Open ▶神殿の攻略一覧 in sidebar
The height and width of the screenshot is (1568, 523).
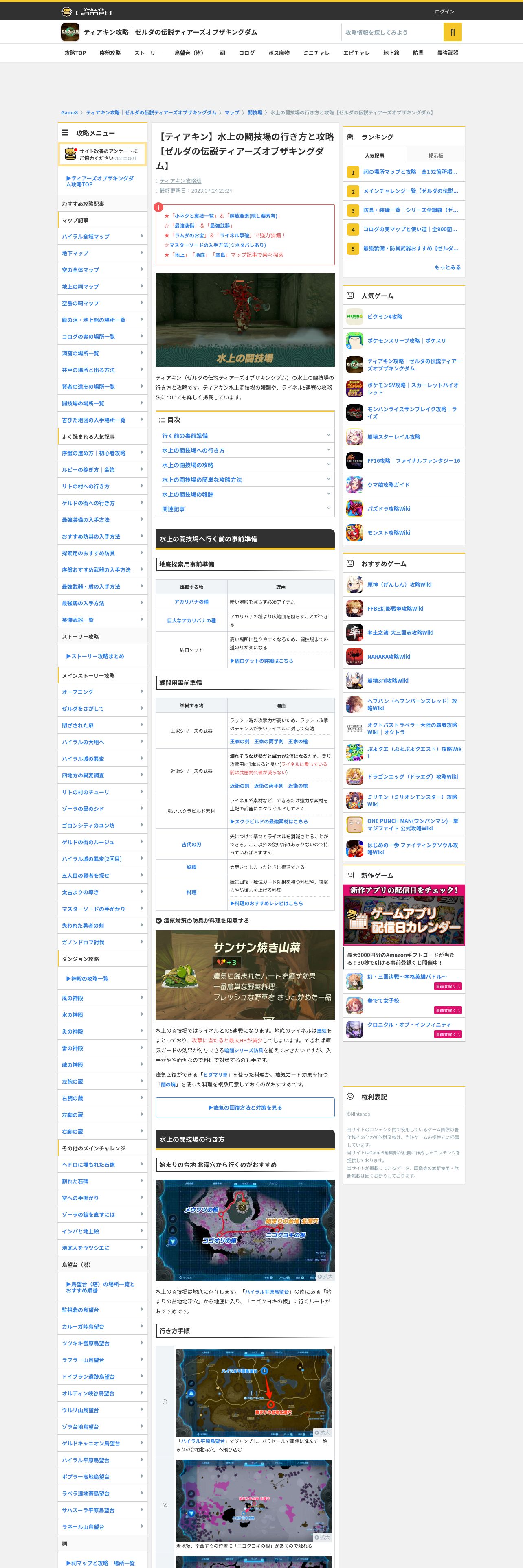[87, 978]
